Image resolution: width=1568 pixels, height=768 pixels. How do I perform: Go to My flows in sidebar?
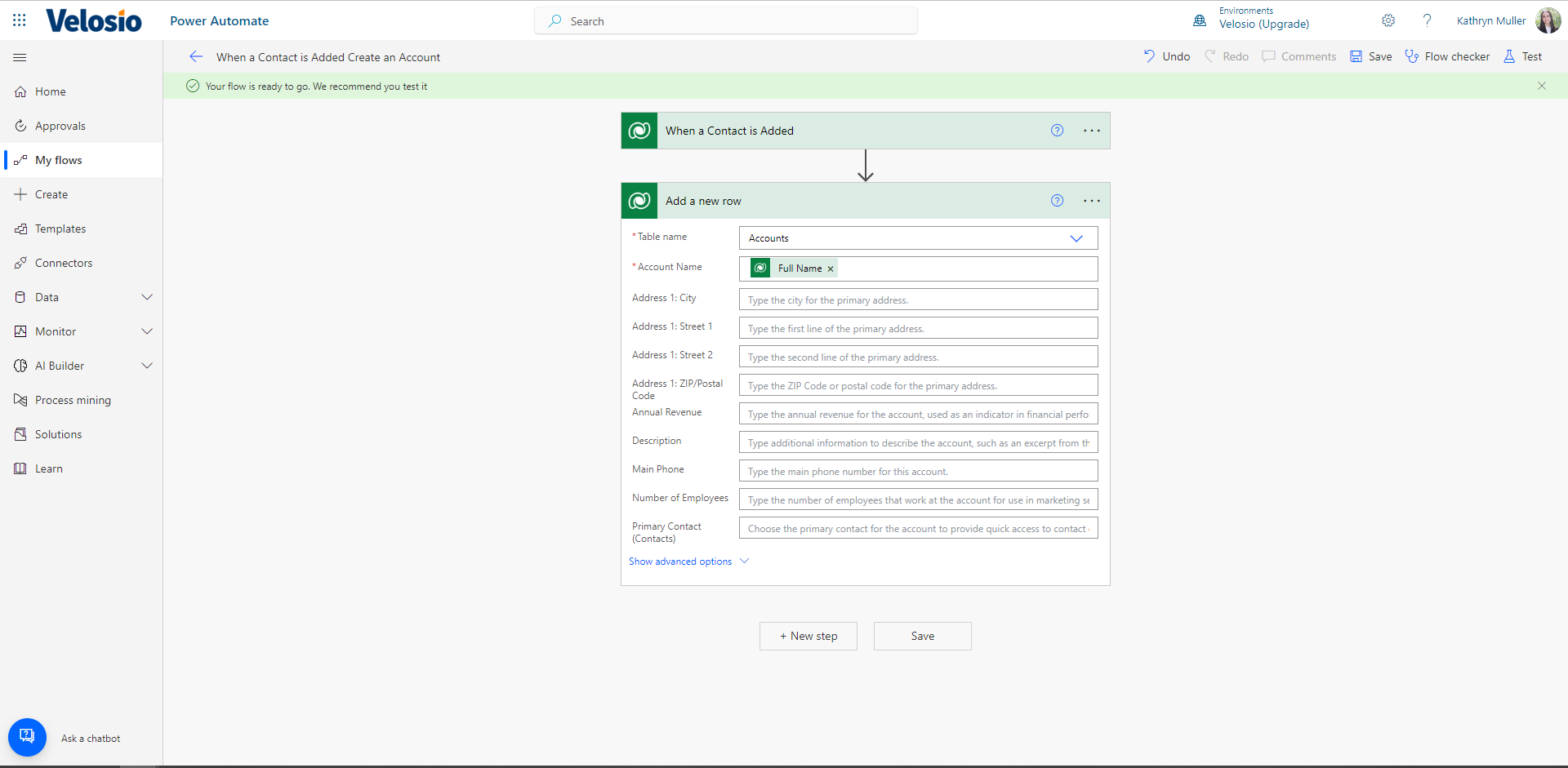point(59,160)
